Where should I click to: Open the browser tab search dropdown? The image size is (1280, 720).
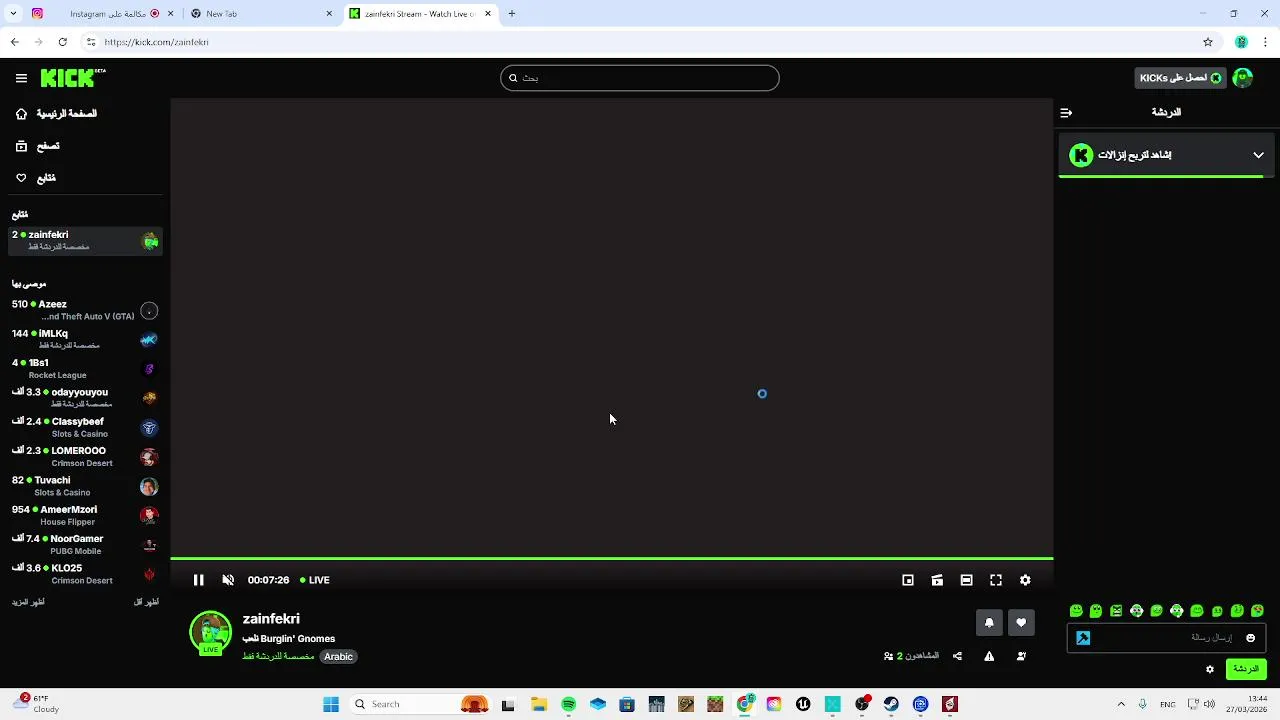13,14
